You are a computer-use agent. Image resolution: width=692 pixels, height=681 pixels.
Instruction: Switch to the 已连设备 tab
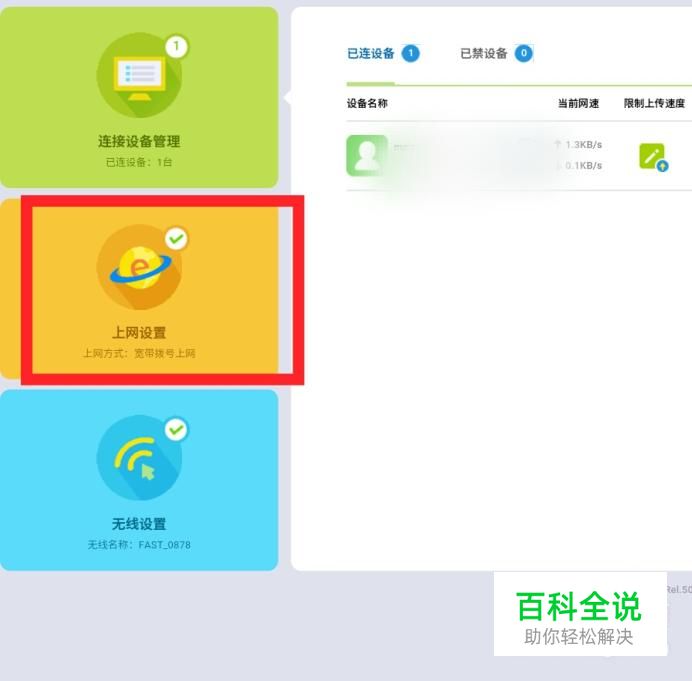coord(371,53)
